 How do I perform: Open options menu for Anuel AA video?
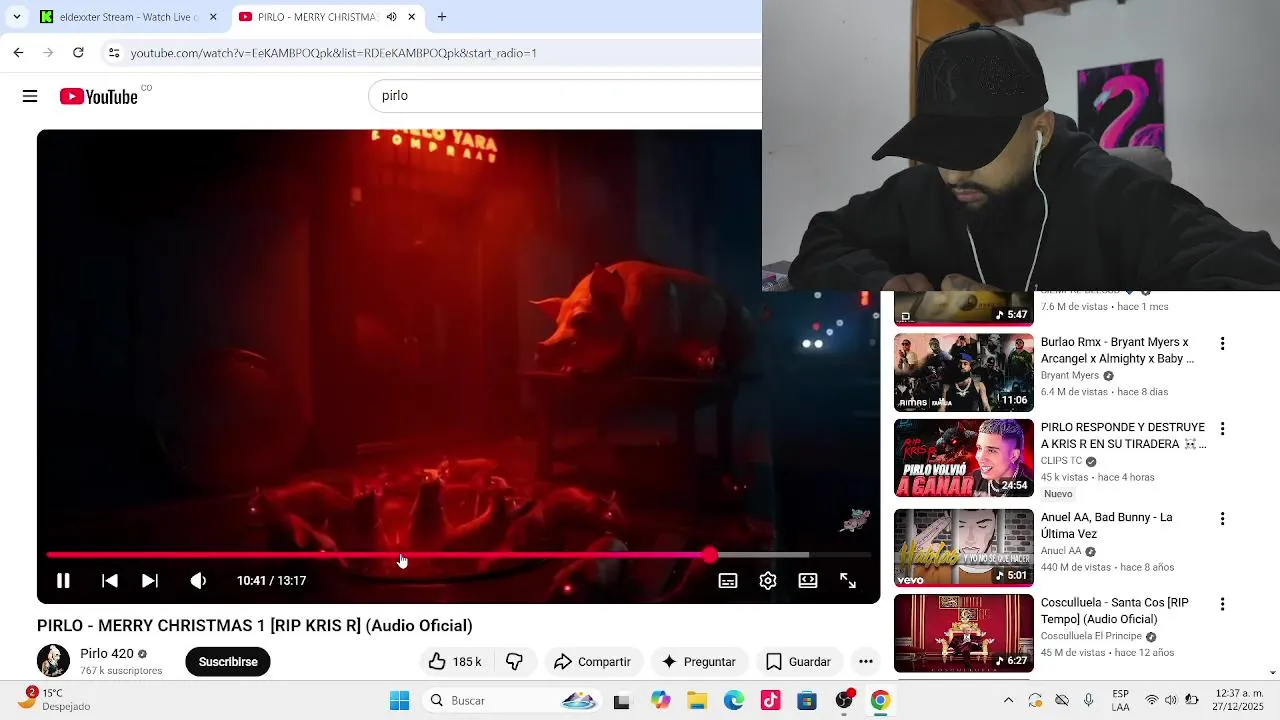coord(1222,519)
